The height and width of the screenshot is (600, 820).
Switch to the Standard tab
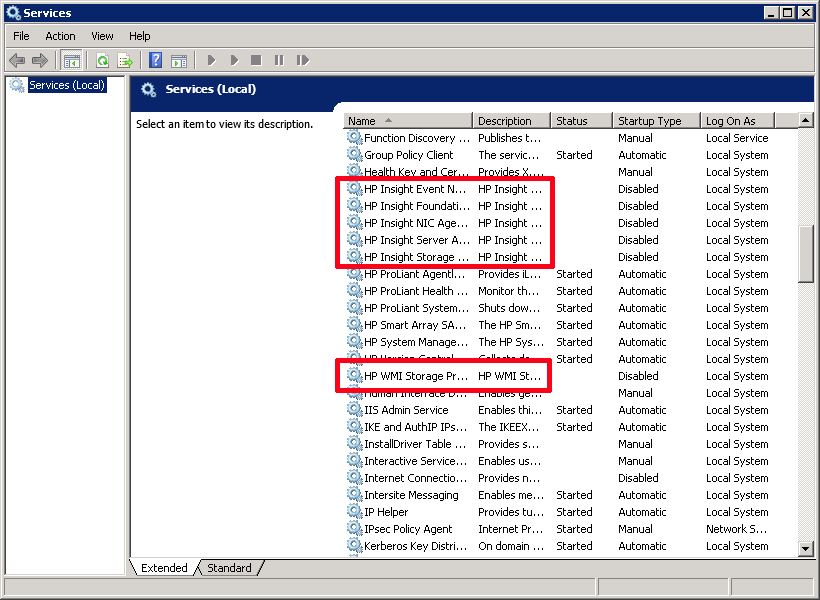229,568
